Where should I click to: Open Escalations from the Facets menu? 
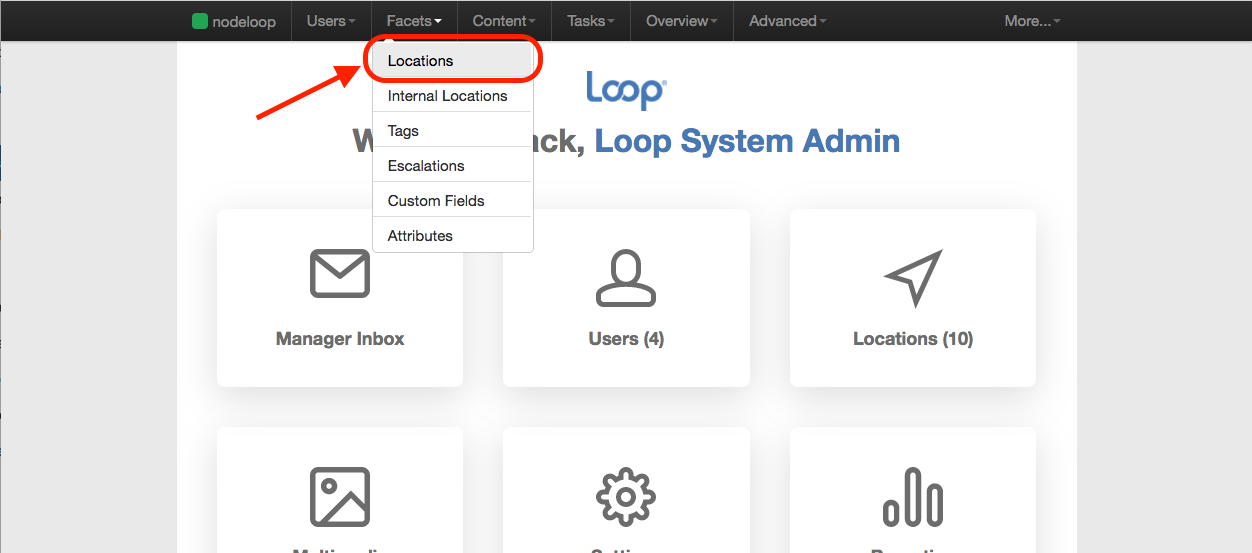(453, 166)
